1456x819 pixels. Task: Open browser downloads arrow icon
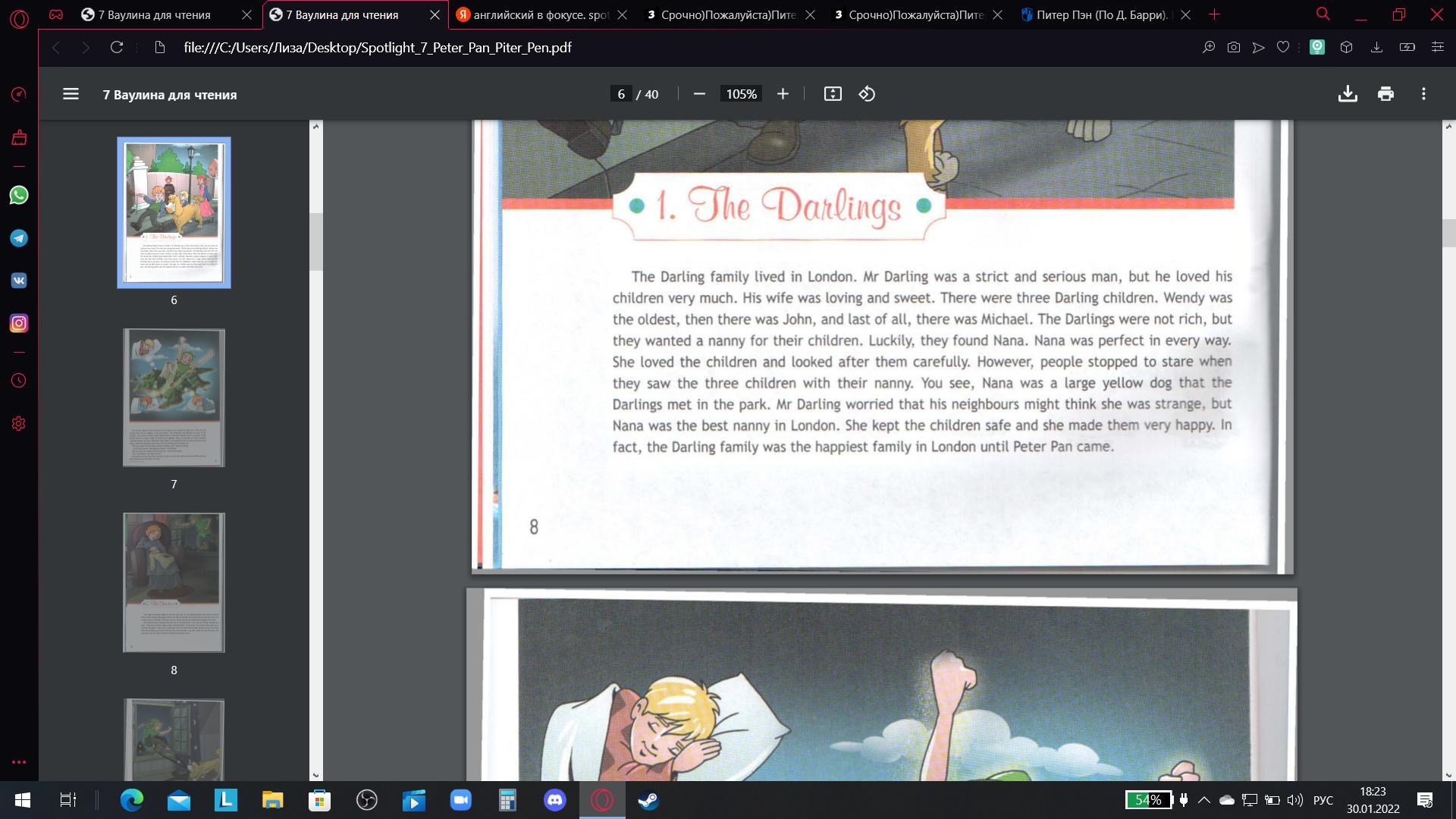pyautogui.click(x=1376, y=48)
